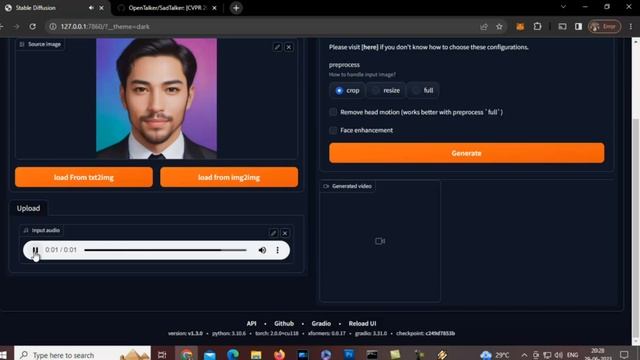Change the ENG input language
This screenshot has height=360, width=640.
[x=572, y=355]
